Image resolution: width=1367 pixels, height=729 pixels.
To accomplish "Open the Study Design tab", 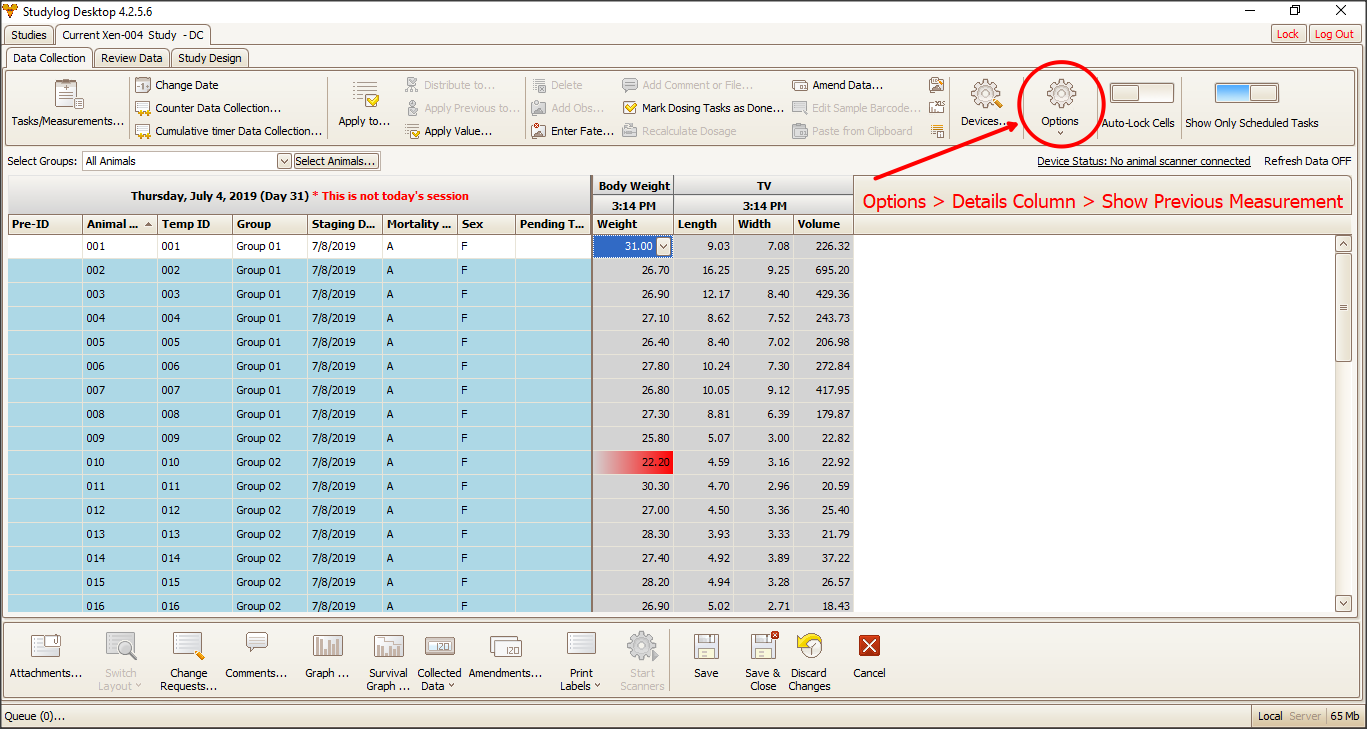I will pos(209,58).
